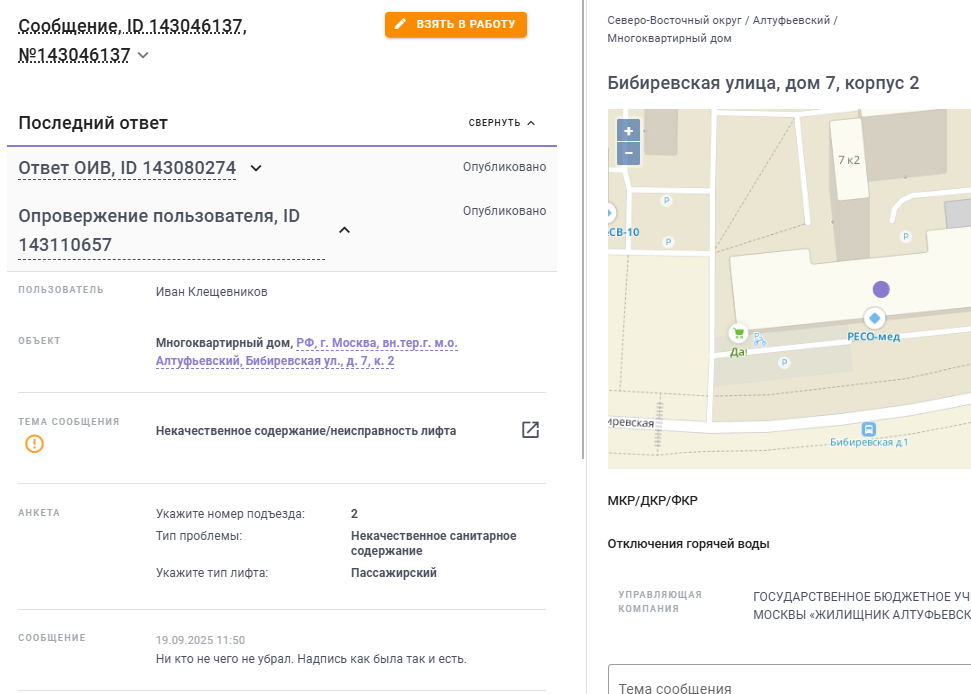Screen dimensions: 971x694
Task: Click the map zoom out minus button
Action: pos(628,154)
